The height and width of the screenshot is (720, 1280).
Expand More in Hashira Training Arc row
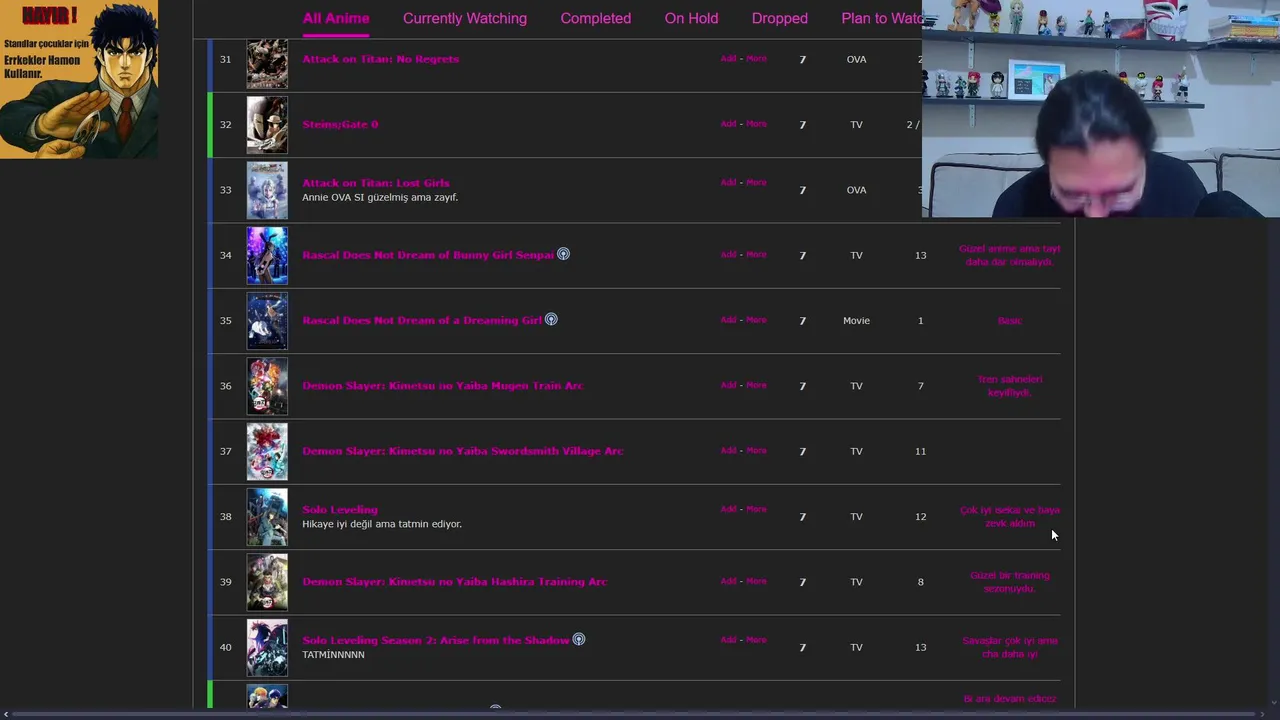coord(756,582)
